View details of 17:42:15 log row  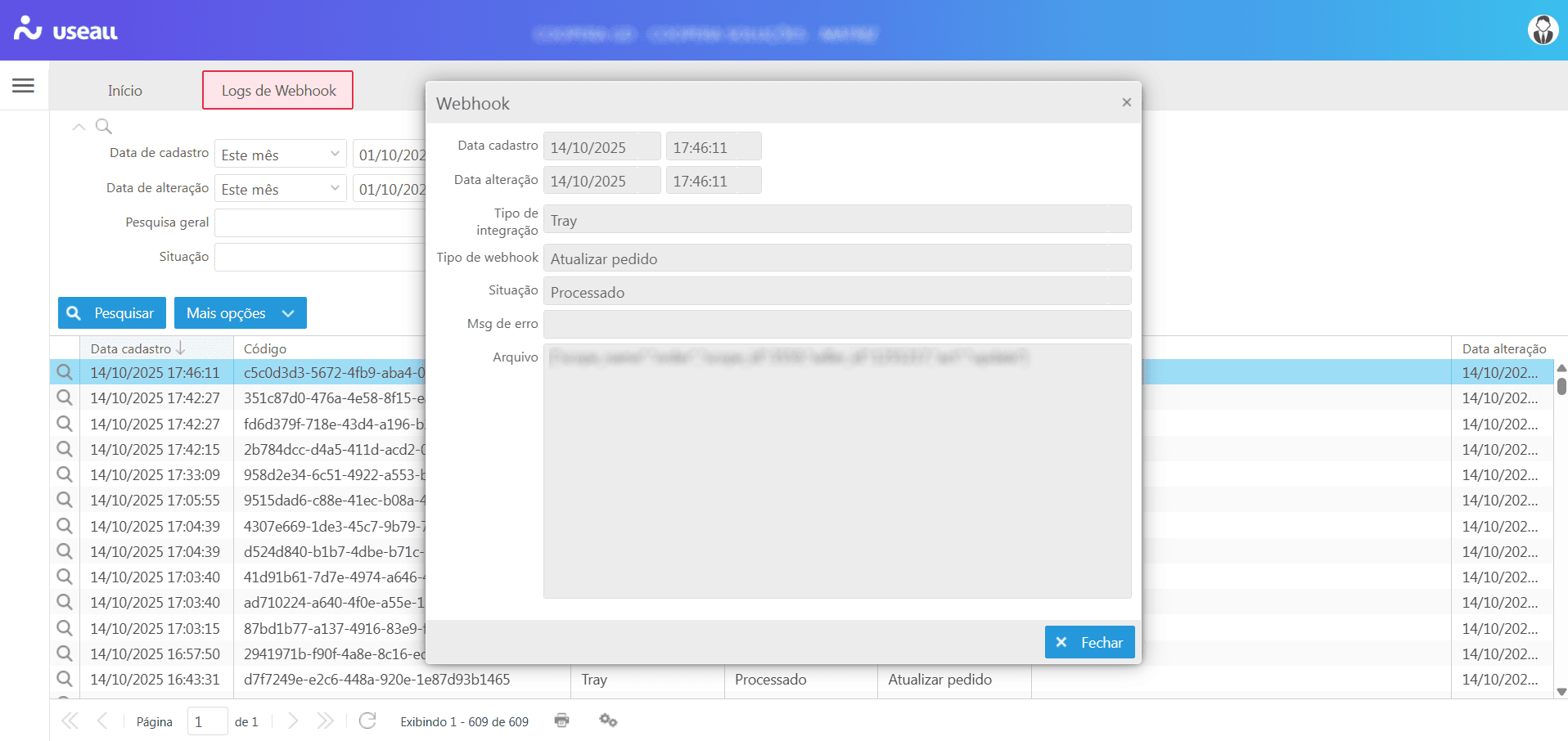[x=65, y=449]
